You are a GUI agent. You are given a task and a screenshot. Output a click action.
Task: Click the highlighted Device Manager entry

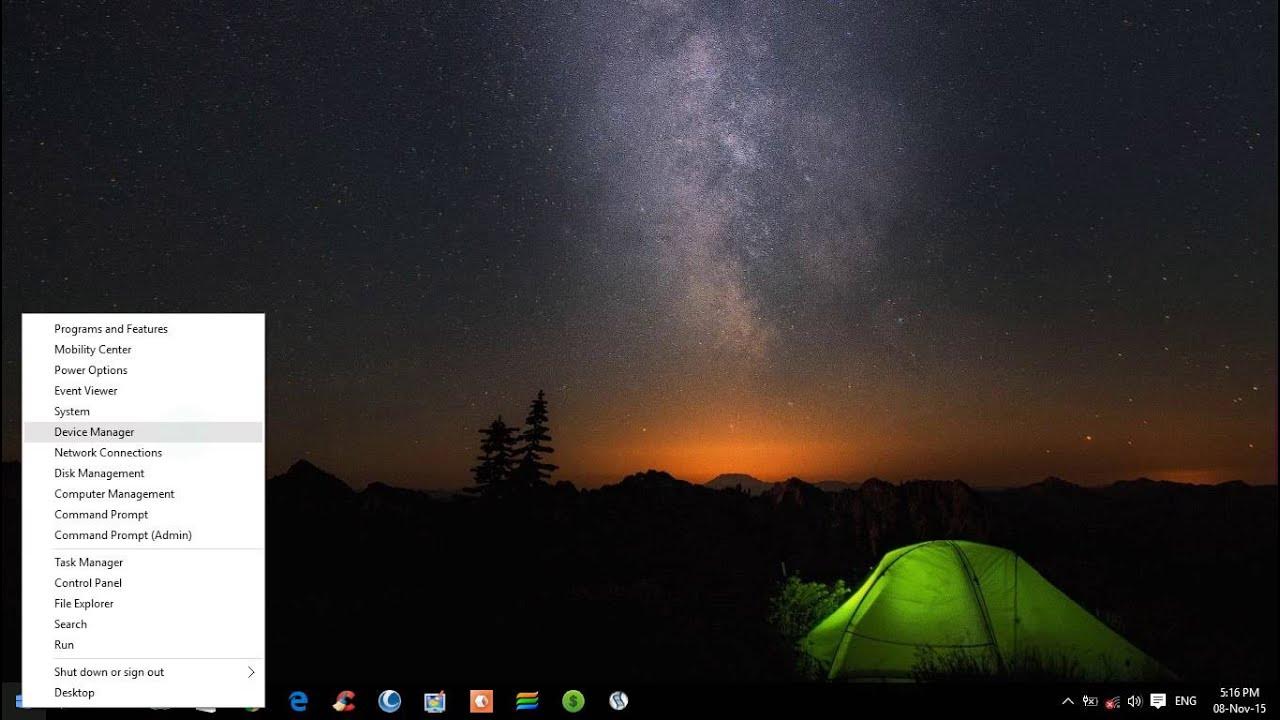(x=143, y=432)
